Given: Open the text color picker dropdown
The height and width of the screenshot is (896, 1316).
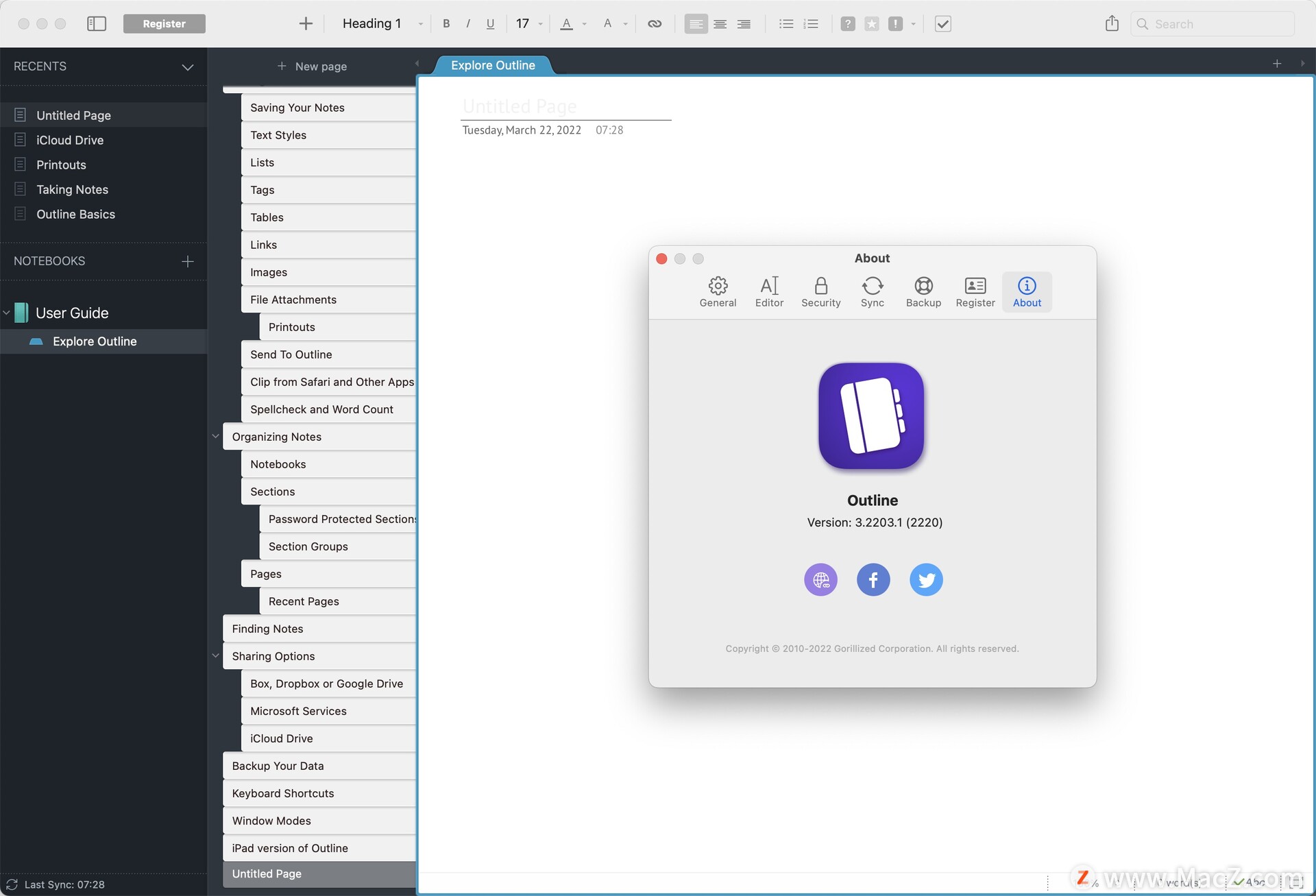Looking at the screenshot, I should (x=584, y=24).
